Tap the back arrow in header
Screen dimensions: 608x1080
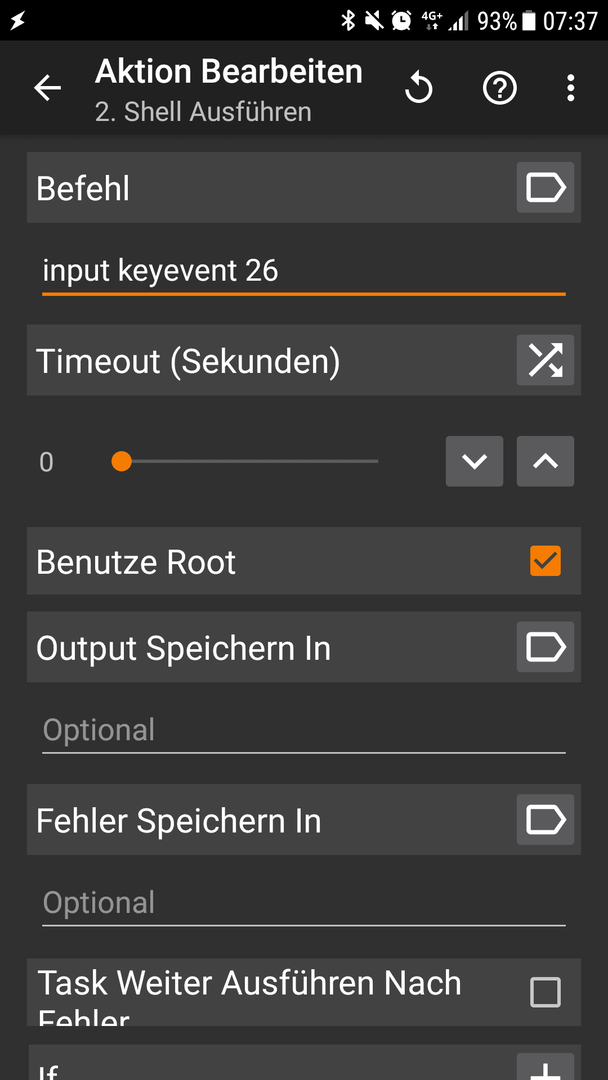pos(48,88)
